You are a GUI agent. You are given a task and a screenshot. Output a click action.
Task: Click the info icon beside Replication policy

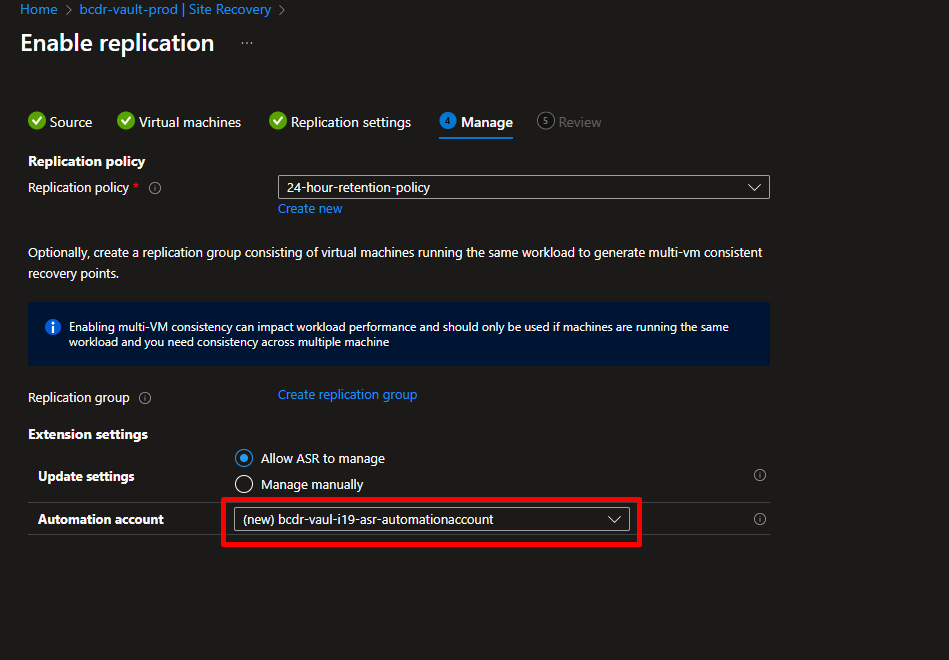click(x=155, y=188)
